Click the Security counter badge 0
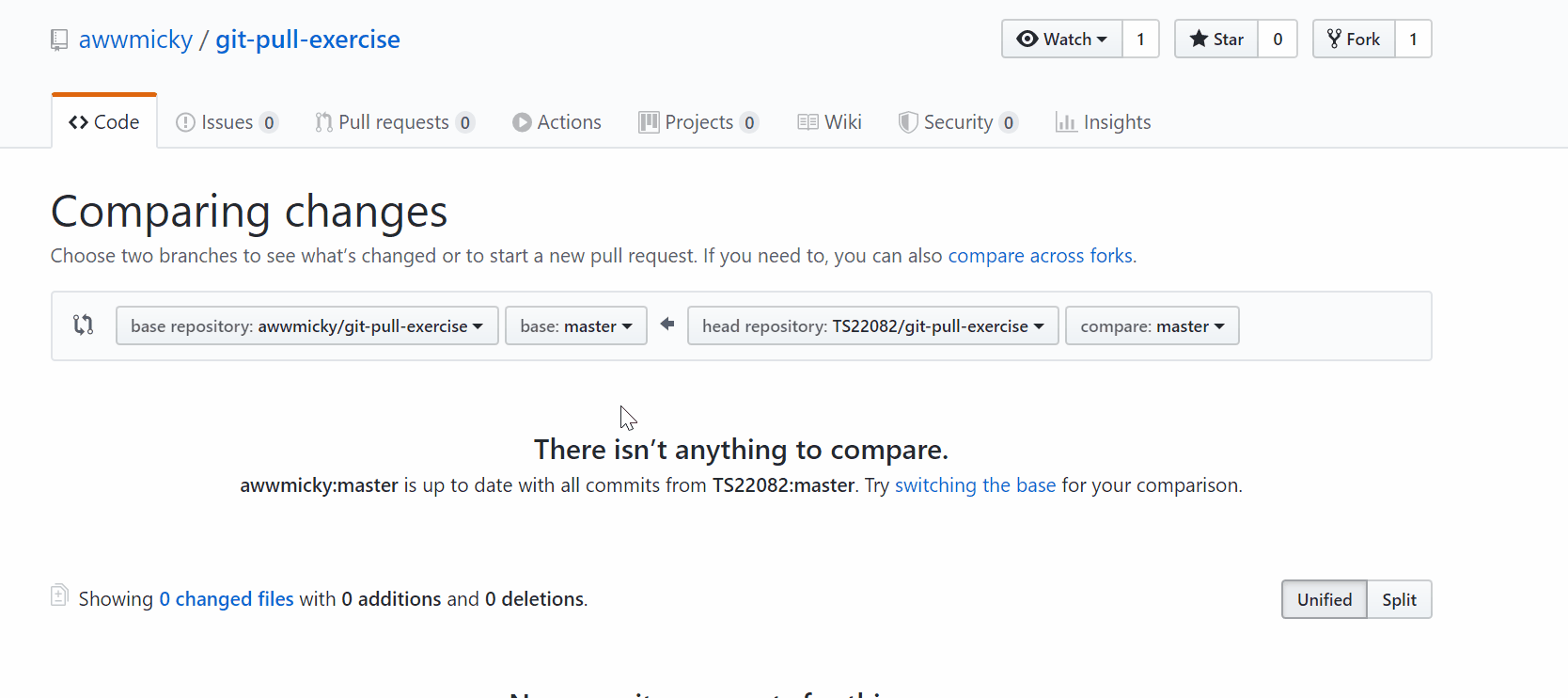This screenshot has width=1568, height=698. [1009, 122]
